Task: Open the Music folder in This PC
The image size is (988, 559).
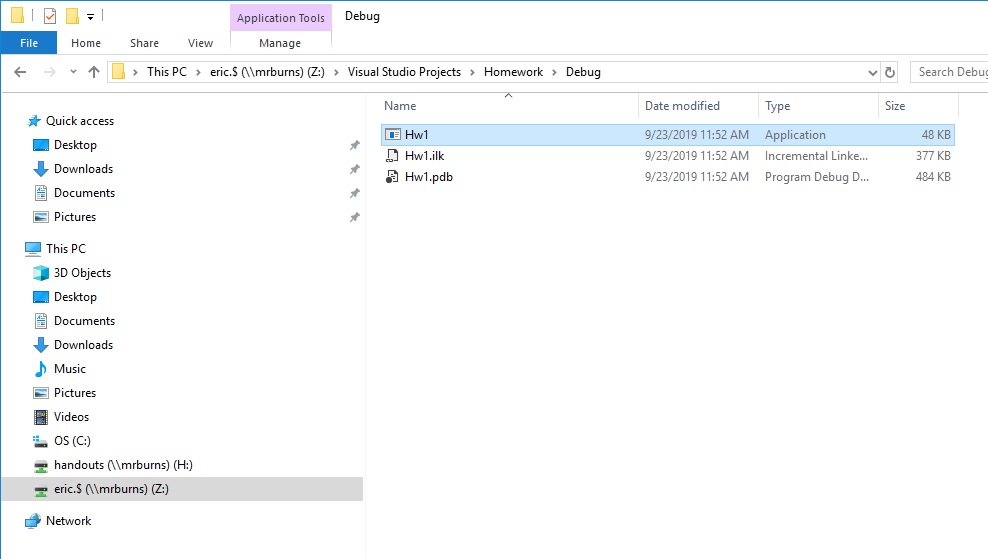Action: tap(69, 369)
